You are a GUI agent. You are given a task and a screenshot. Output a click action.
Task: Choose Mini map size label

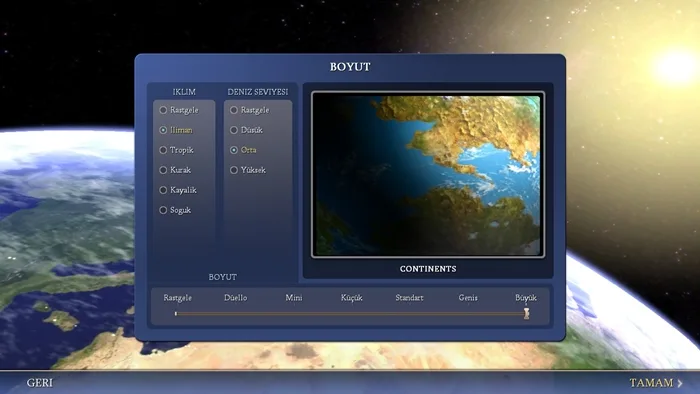tap(294, 298)
